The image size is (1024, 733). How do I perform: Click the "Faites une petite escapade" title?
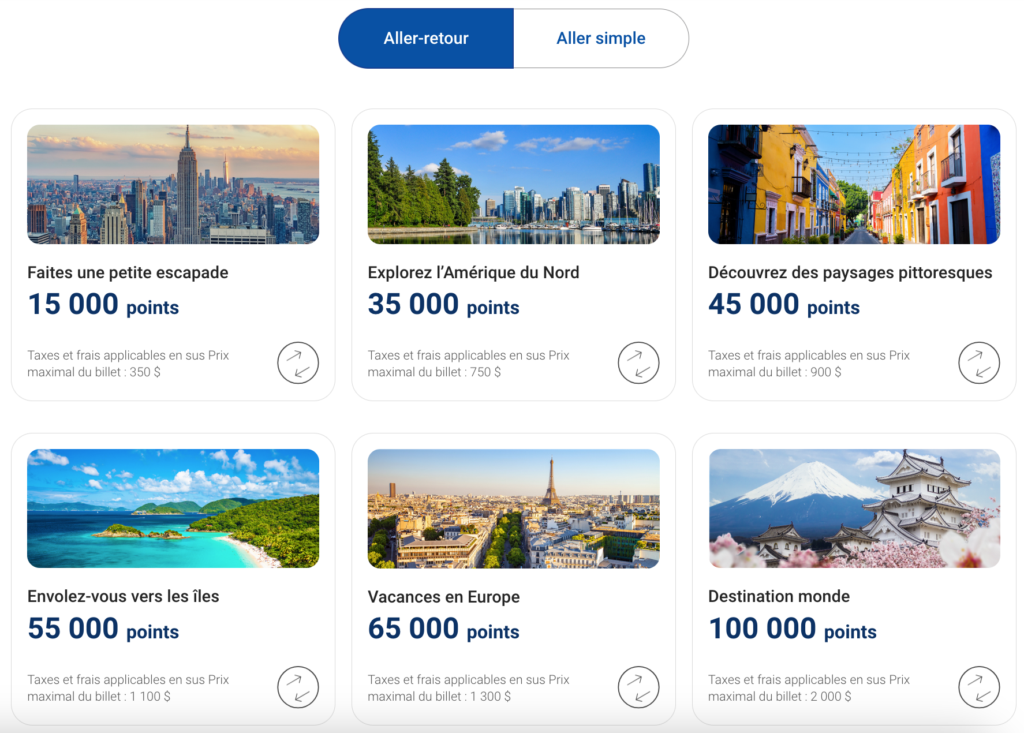point(128,273)
